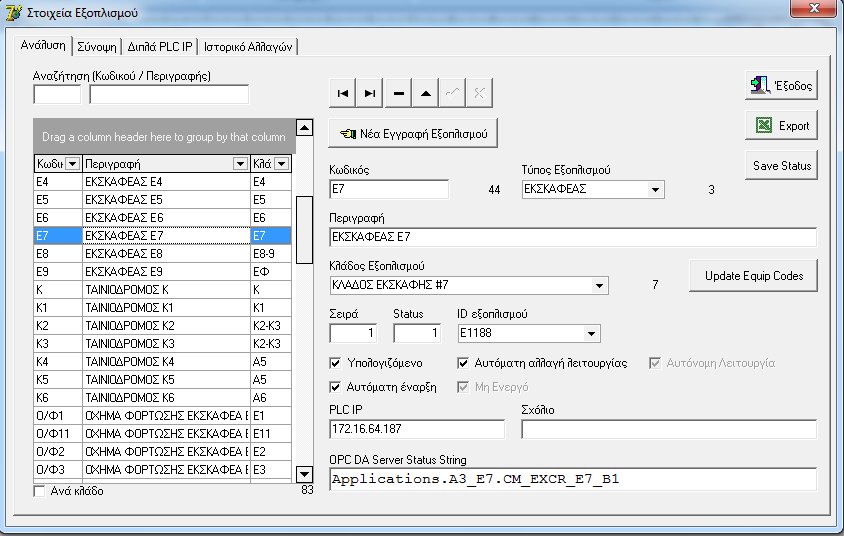Select the ΤΑΙΝΙΟΔΡΟΜΟΣ Κ2 row
The image size is (844, 536).
click(163, 326)
